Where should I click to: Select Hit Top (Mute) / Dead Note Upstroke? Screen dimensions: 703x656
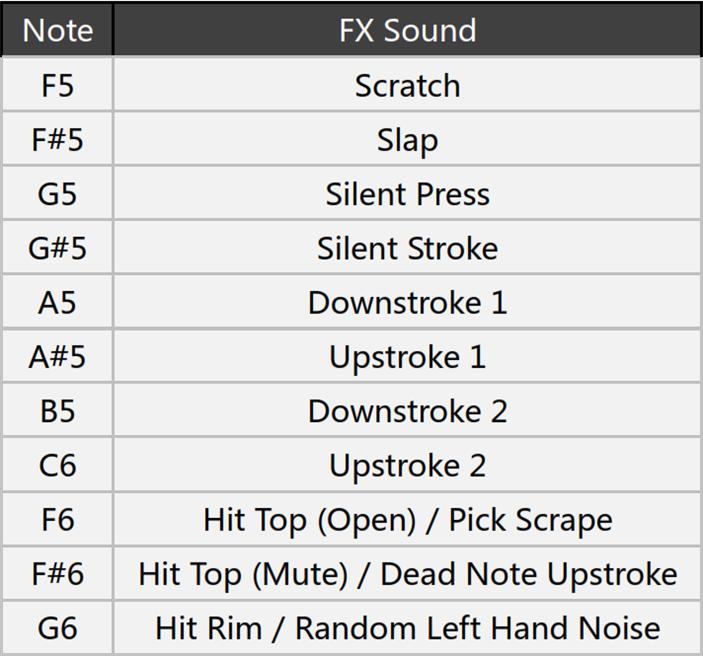coord(407,573)
